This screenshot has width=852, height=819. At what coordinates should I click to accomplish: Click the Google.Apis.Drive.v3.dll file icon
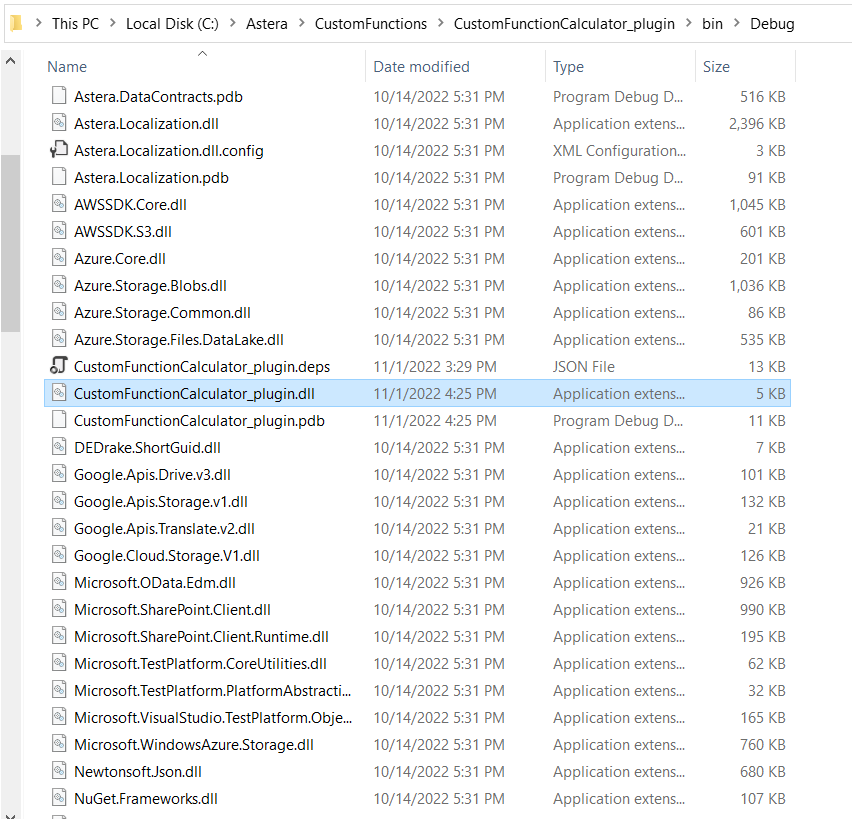point(58,475)
